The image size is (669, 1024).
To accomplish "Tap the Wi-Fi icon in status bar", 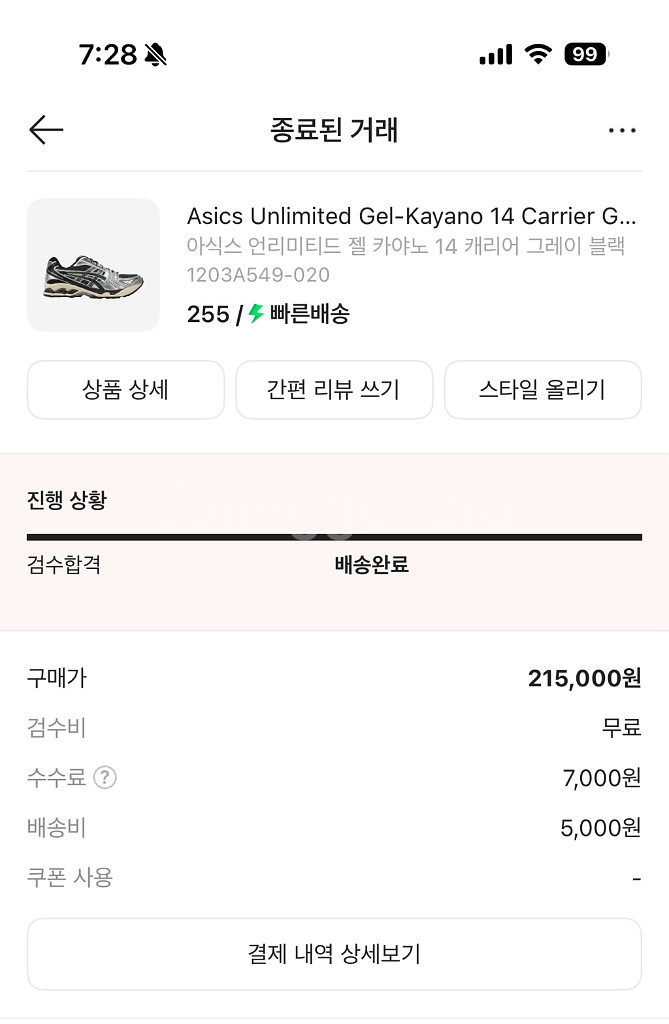I will [x=538, y=55].
